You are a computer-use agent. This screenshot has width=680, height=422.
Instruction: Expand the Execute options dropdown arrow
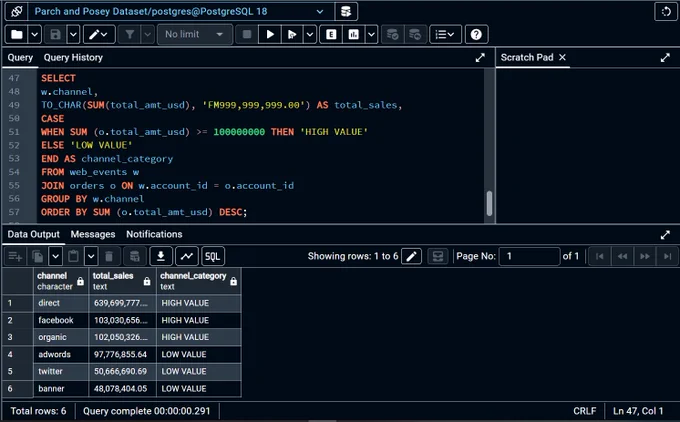310,34
